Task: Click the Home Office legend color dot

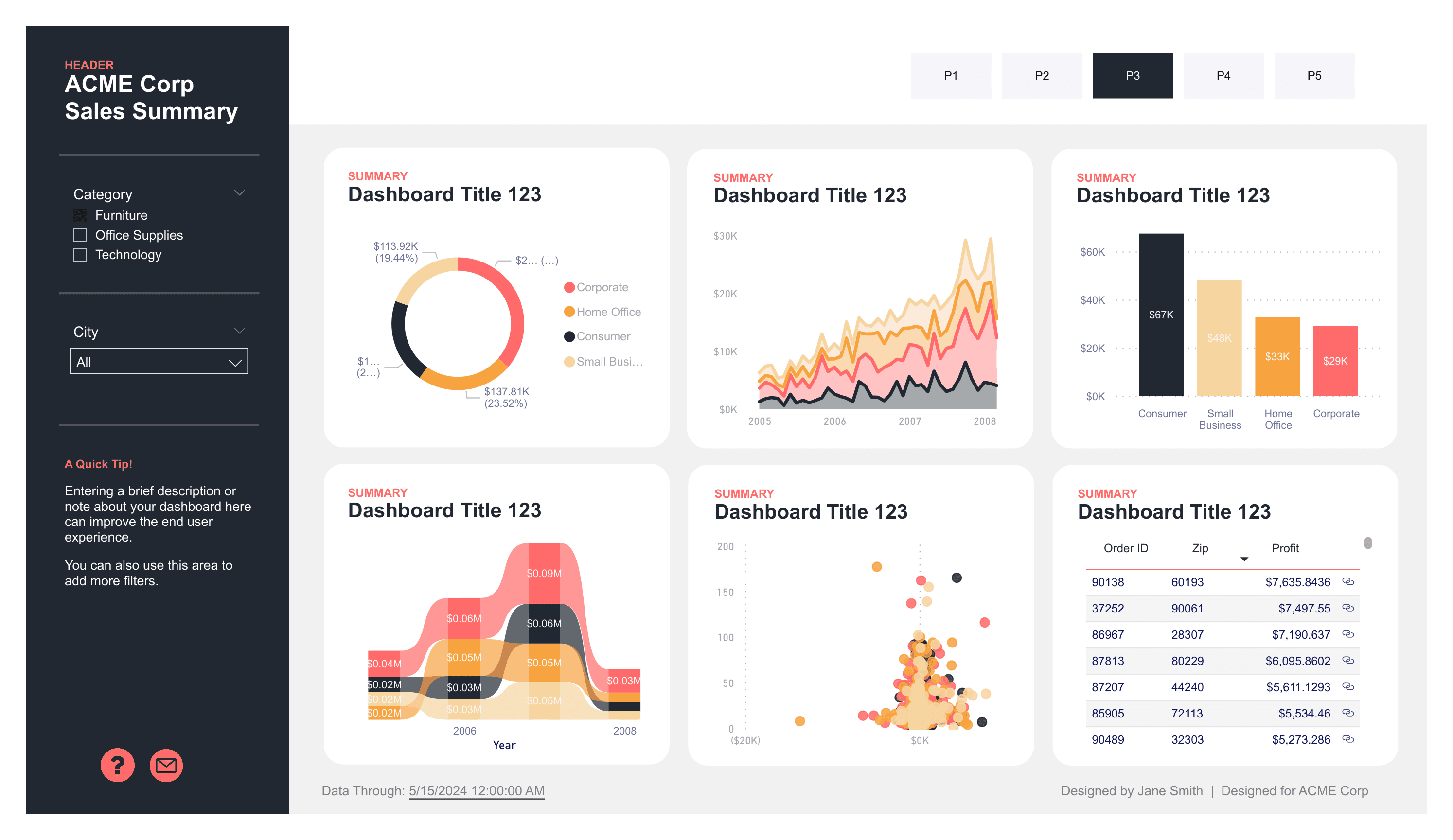Action: (569, 312)
